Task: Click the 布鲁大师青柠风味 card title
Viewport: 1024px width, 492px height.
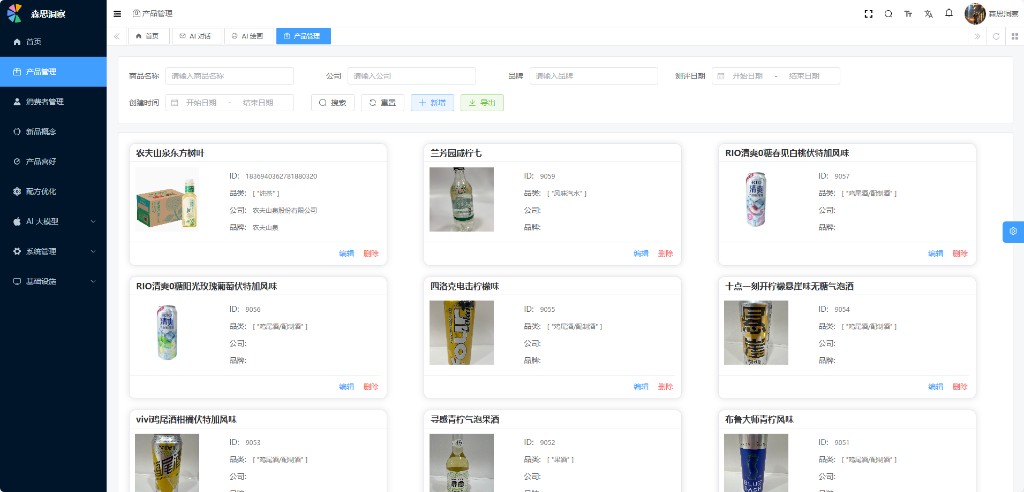Action: pyautogui.click(x=760, y=419)
